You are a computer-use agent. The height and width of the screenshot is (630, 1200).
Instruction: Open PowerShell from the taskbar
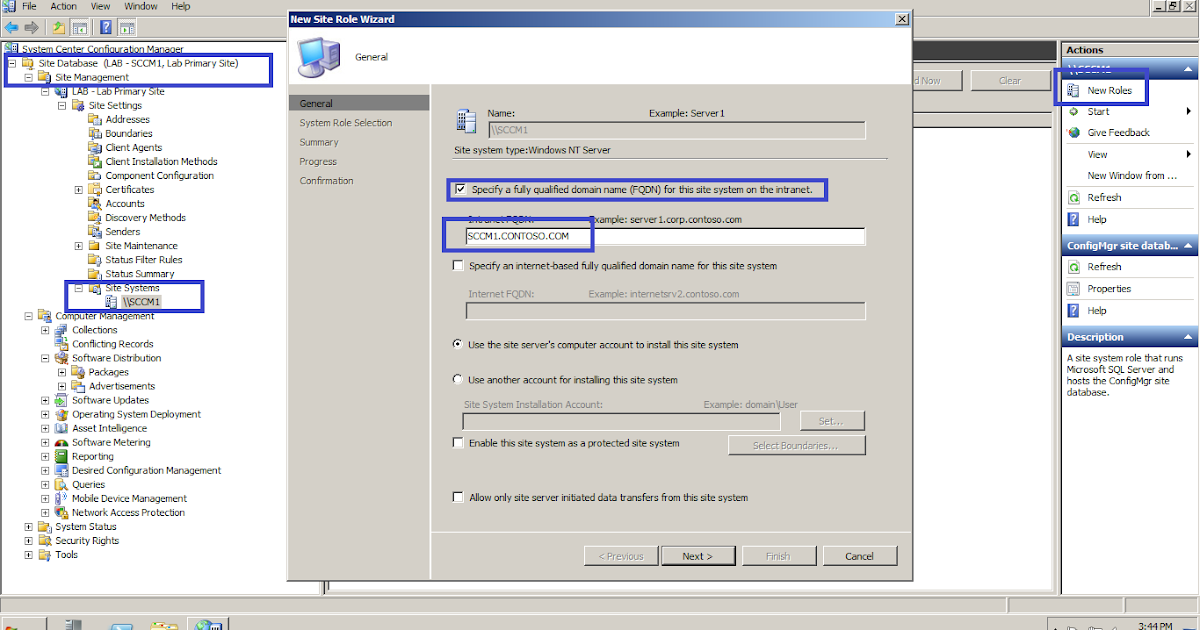pos(120,622)
